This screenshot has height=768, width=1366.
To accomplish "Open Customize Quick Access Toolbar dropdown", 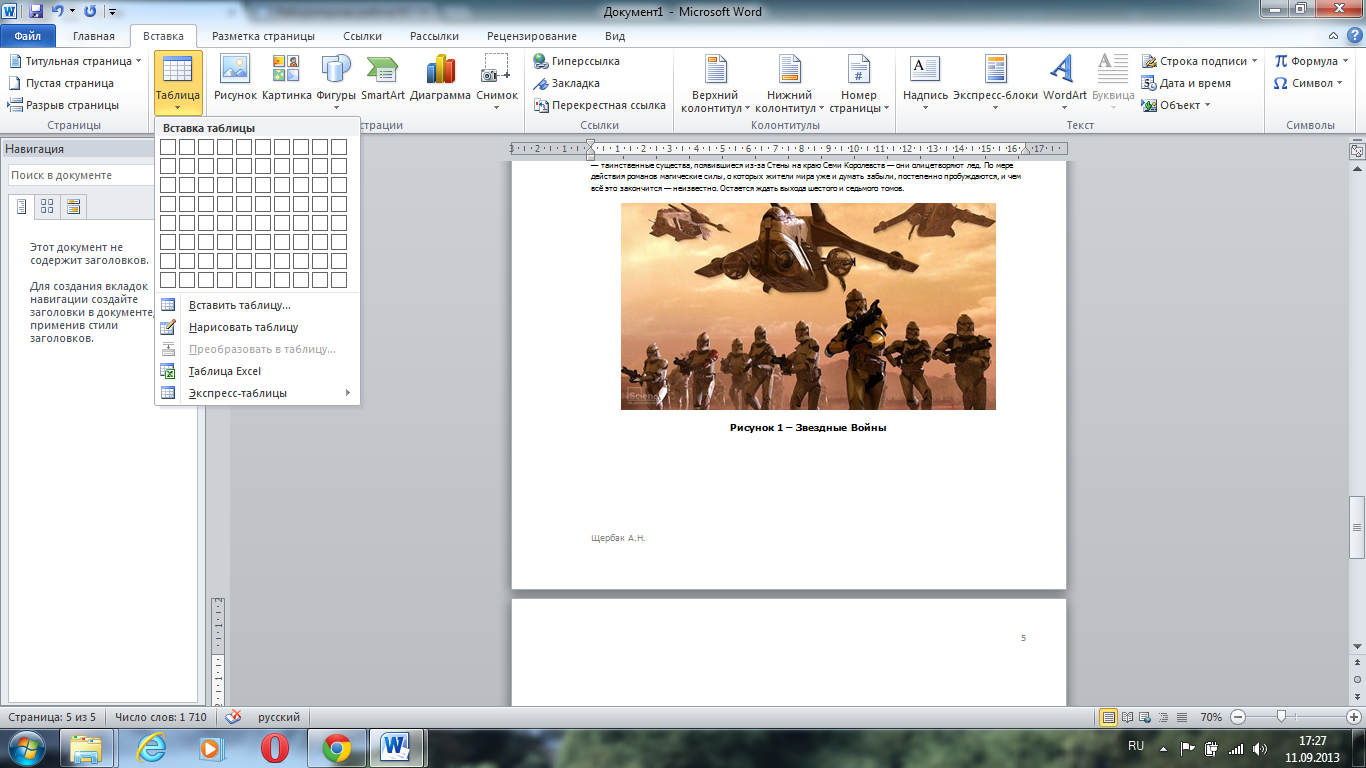I will 111,12.
